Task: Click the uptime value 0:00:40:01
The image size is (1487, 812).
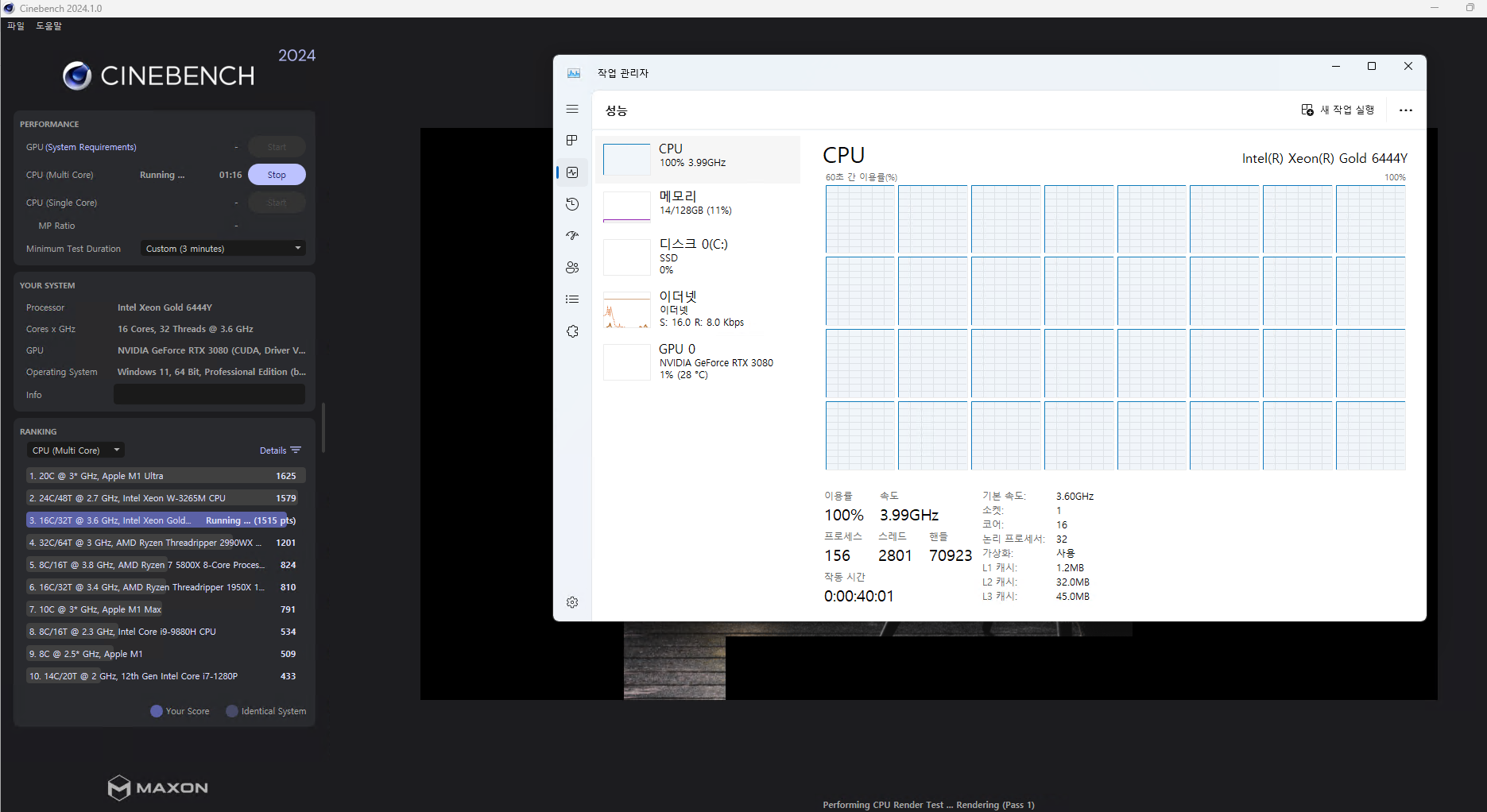Action: tap(858, 596)
